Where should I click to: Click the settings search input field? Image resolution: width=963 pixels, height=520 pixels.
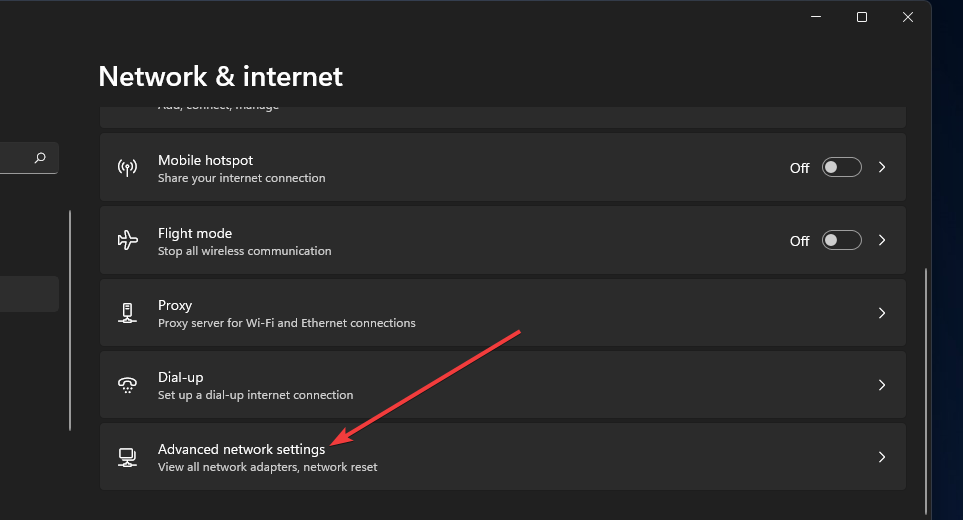click(x=14, y=158)
